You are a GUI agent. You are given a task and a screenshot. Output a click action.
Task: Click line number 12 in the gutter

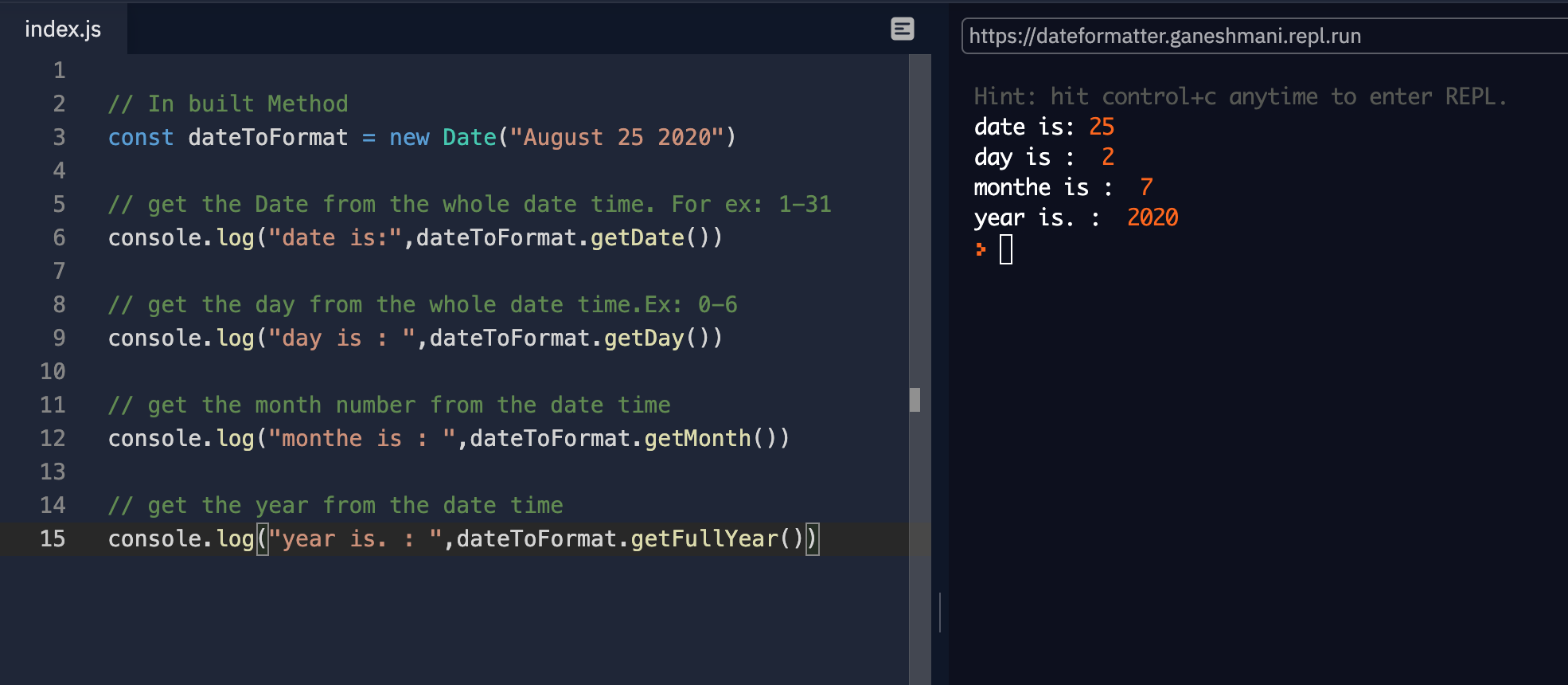[53, 438]
